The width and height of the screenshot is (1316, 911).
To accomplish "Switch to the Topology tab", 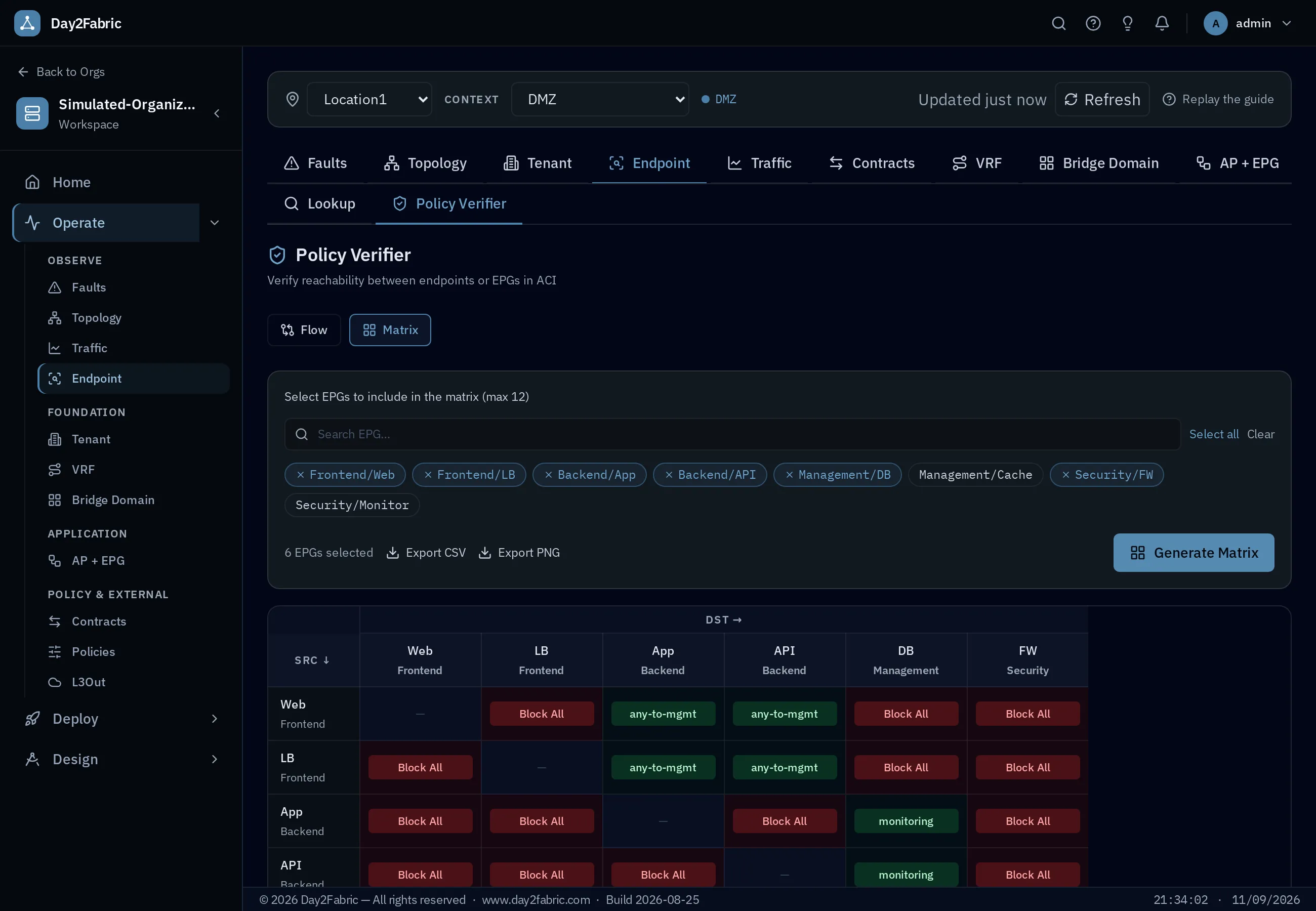I will pyautogui.click(x=425, y=163).
